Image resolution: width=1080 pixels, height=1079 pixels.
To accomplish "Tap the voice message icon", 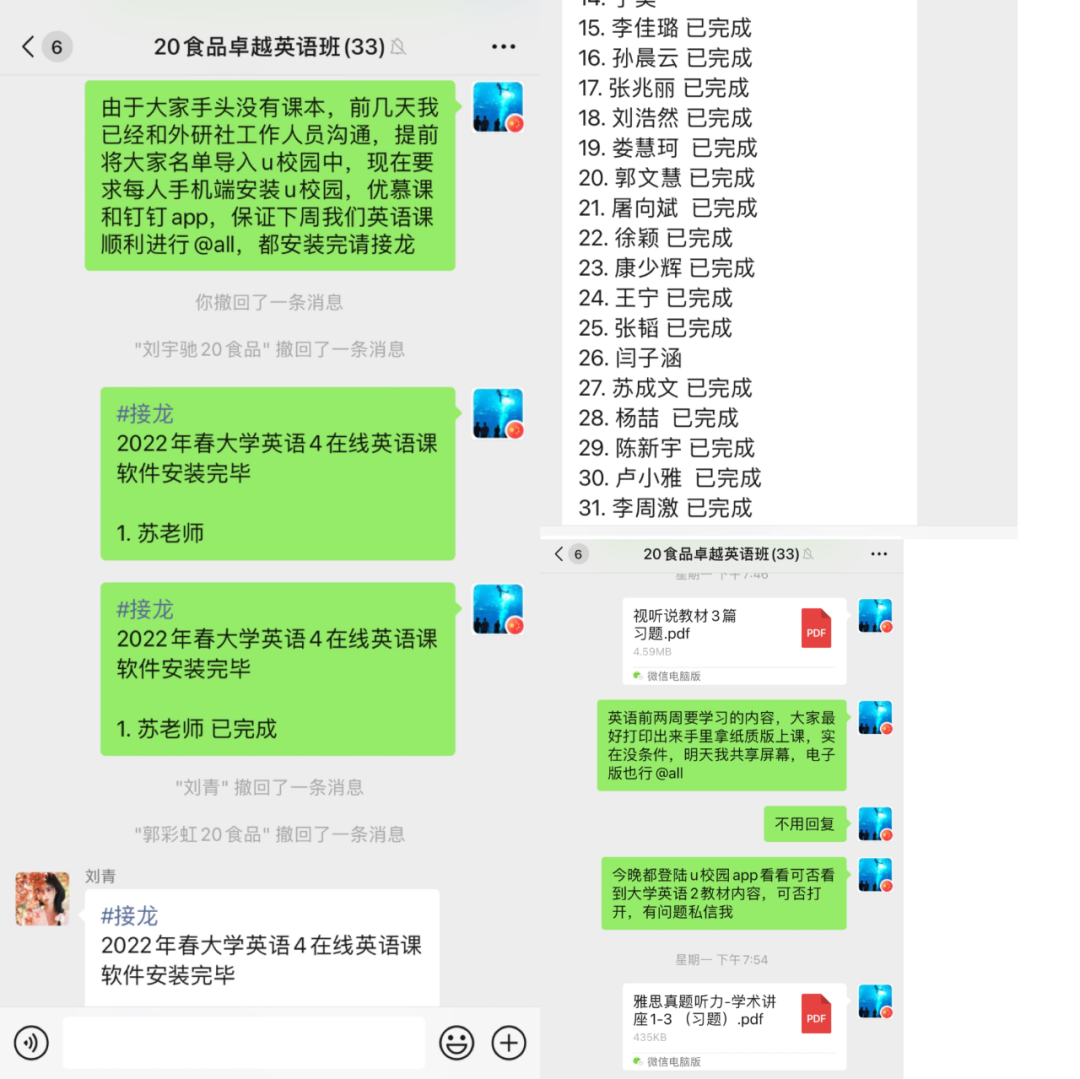I will point(32,1043).
